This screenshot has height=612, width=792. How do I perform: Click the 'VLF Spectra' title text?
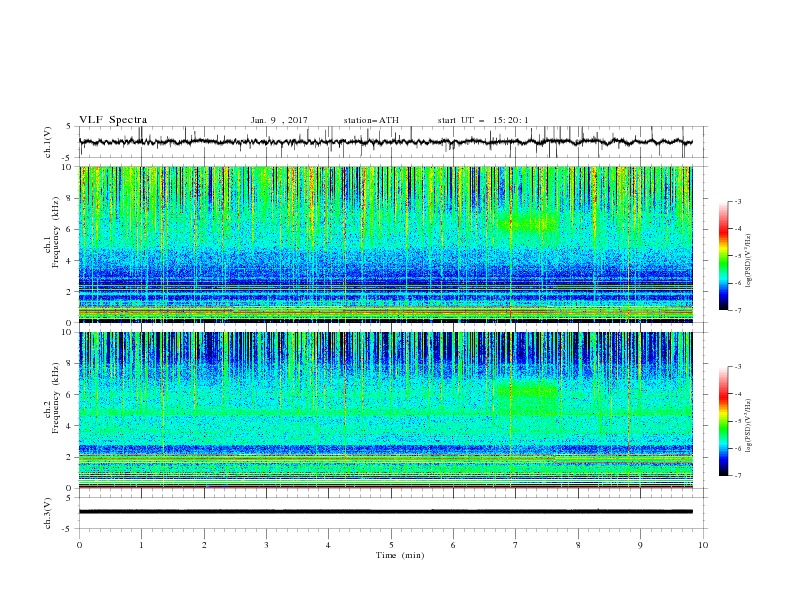[113, 120]
